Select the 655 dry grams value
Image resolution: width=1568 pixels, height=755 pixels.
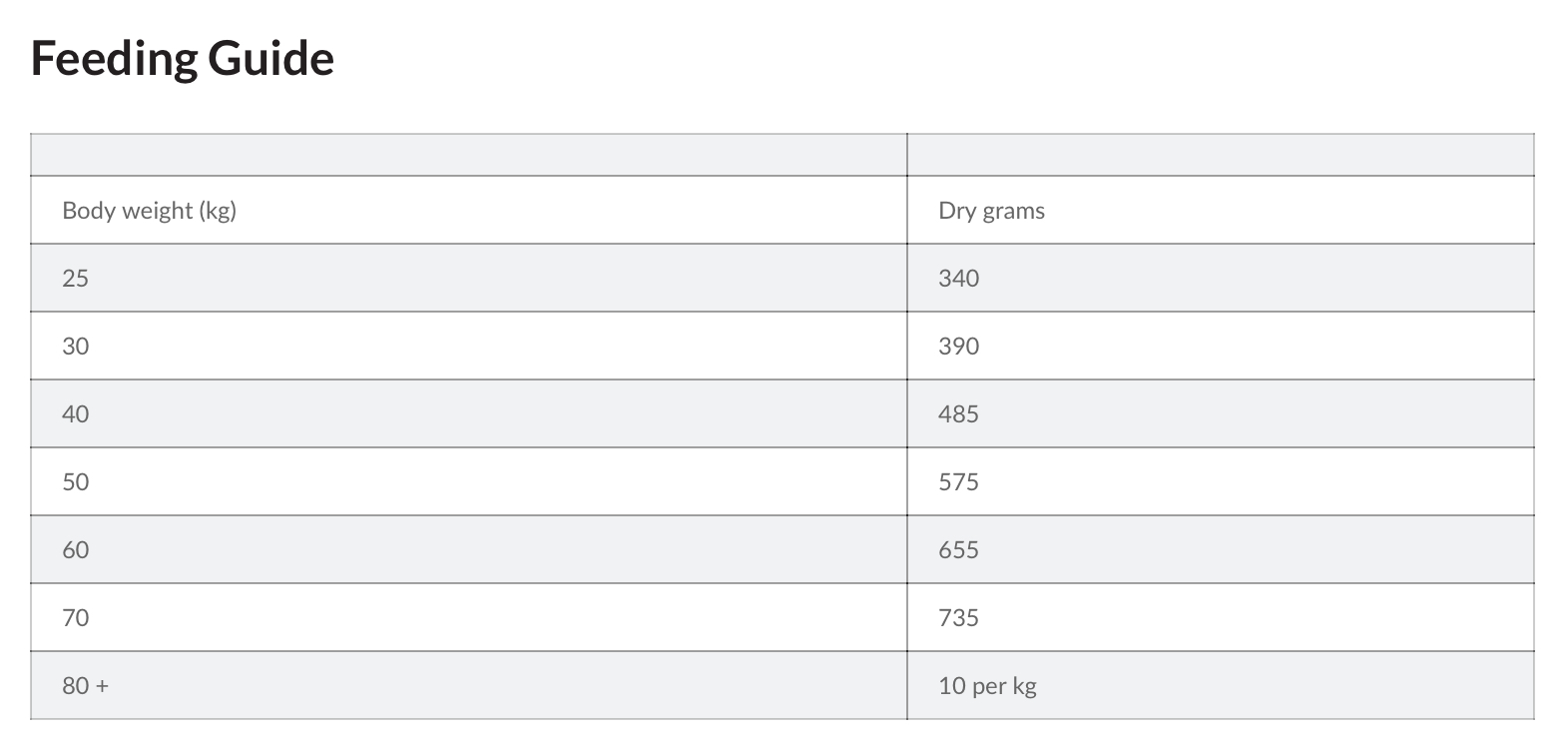coord(958,550)
